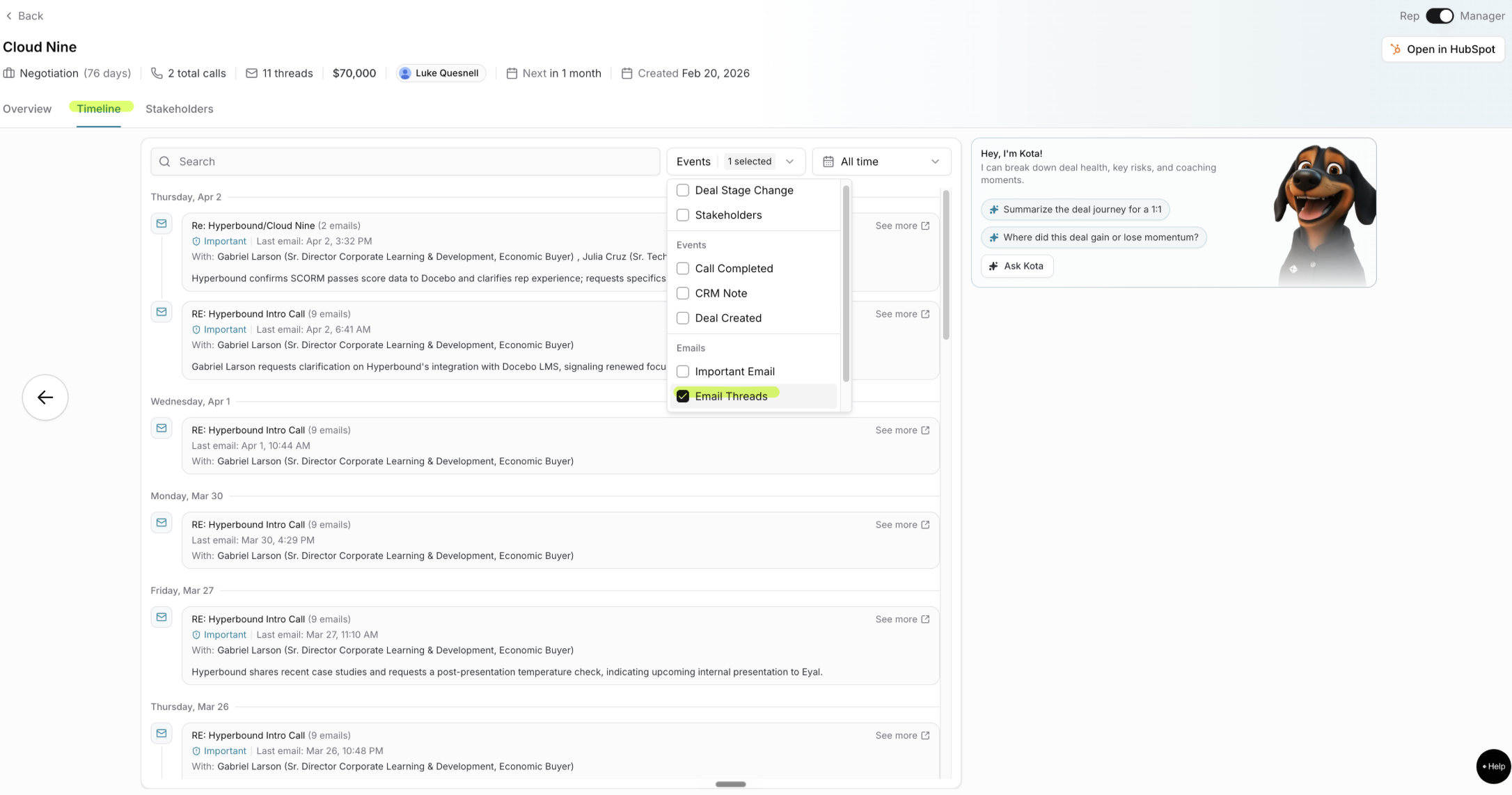Click the external link icon on Mar 26 thread
Image resolution: width=1512 pixels, height=795 pixels.
925,735
